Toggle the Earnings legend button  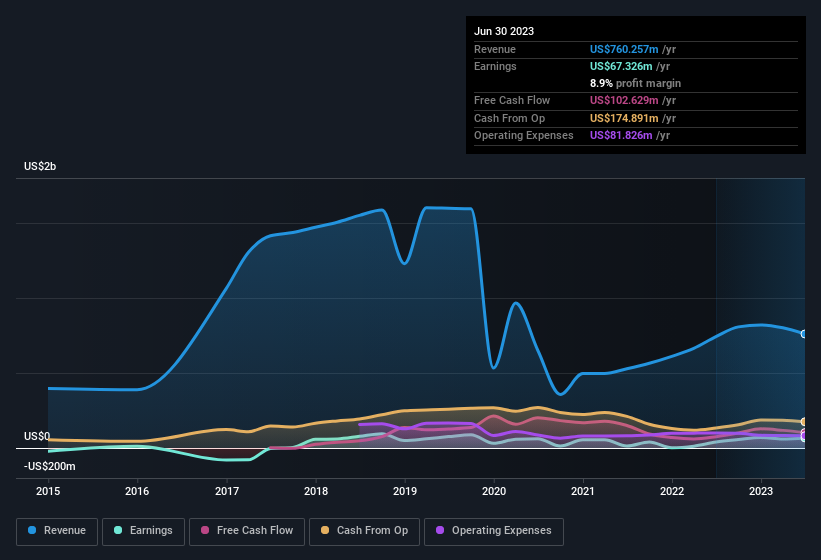click(x=143, y=531)
